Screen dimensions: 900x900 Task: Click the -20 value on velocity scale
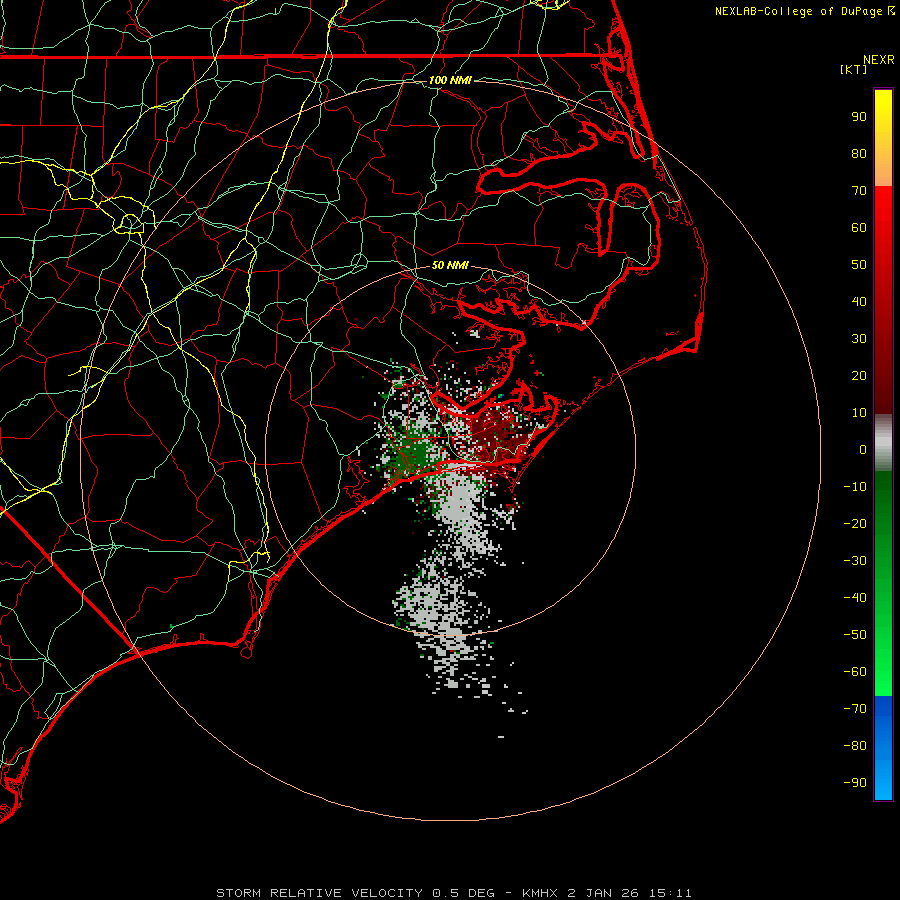(855, 524)
